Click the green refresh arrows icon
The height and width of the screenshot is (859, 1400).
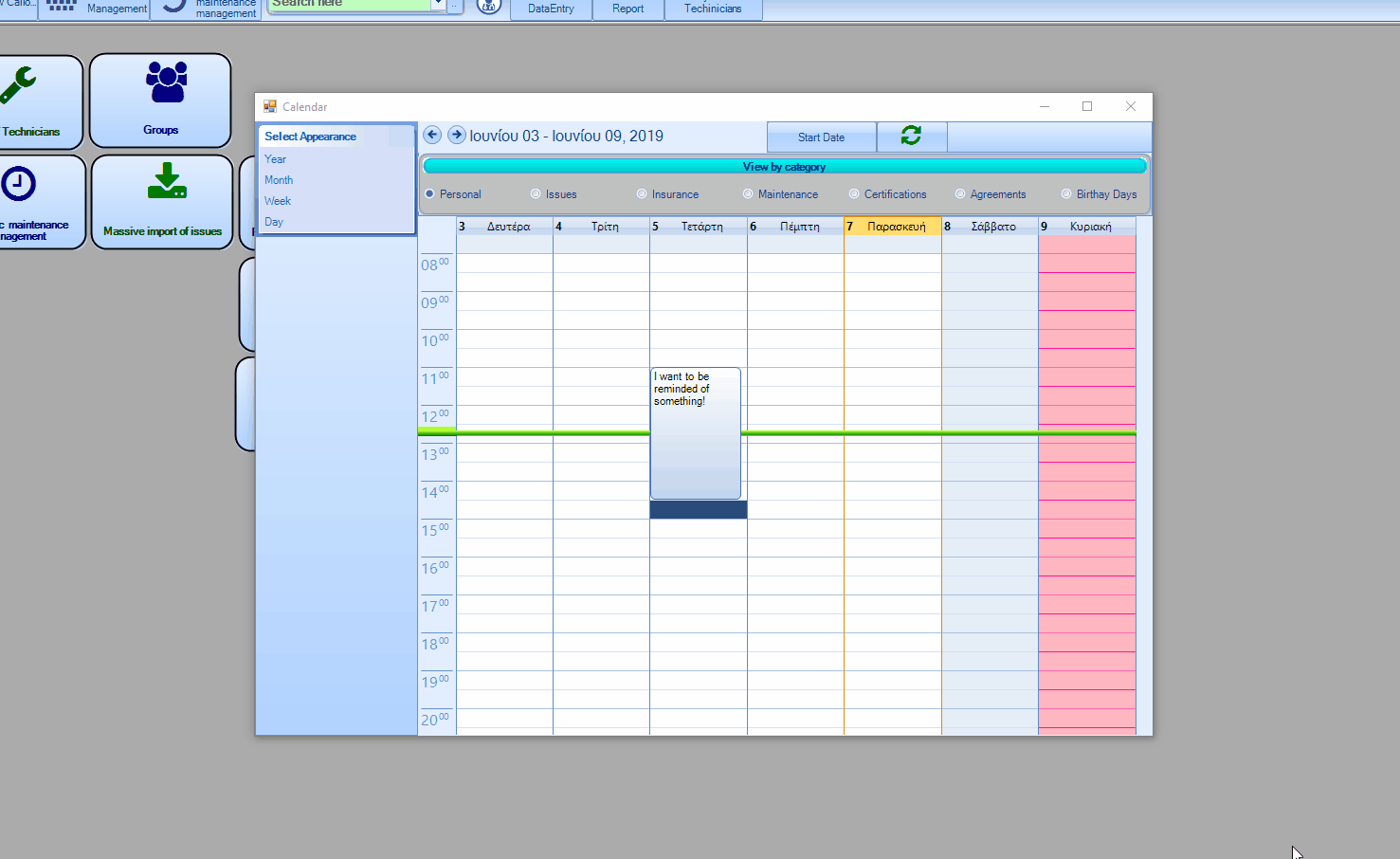911,136
